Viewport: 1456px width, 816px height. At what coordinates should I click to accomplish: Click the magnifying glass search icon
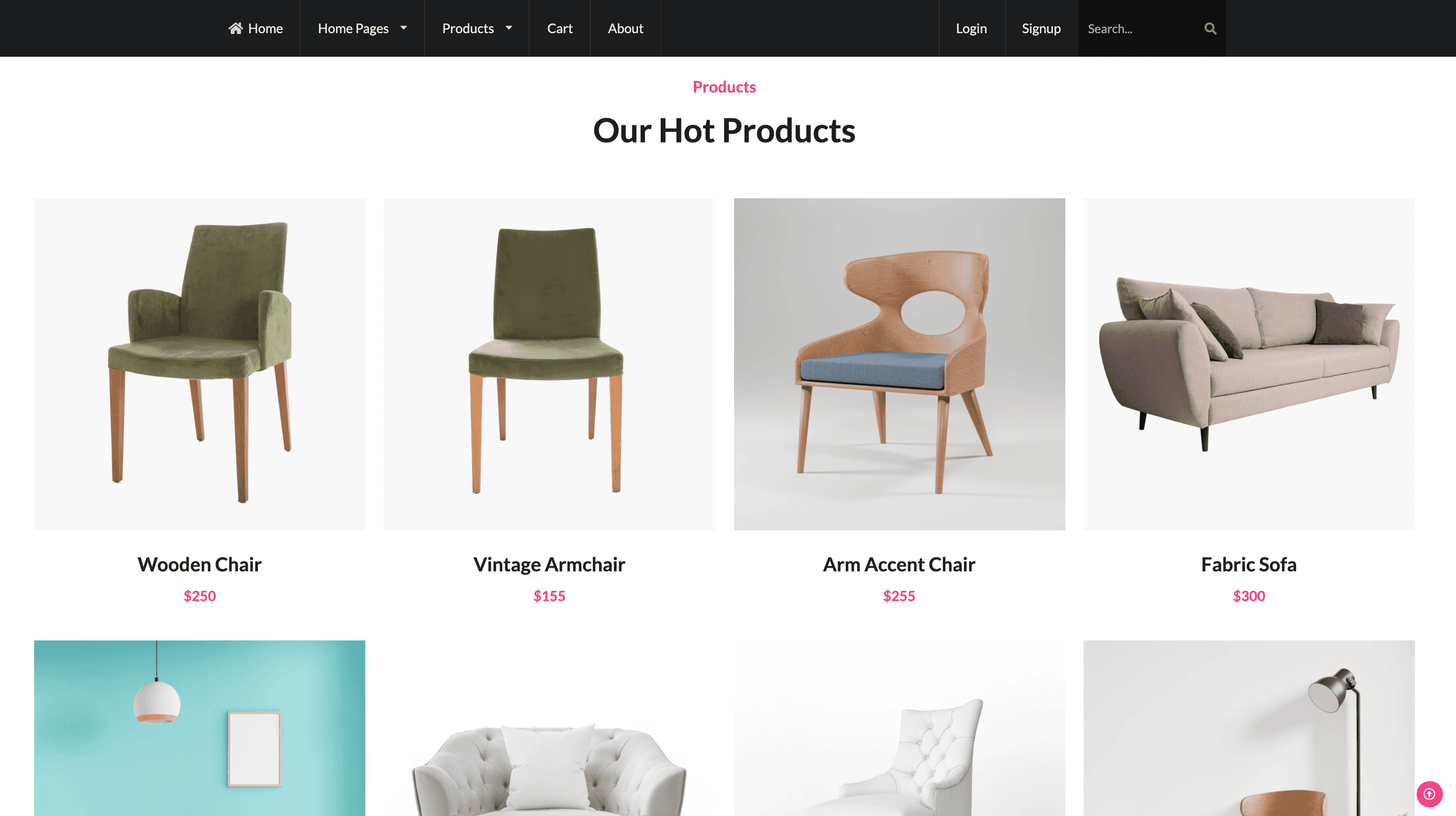pos(1210,29)
